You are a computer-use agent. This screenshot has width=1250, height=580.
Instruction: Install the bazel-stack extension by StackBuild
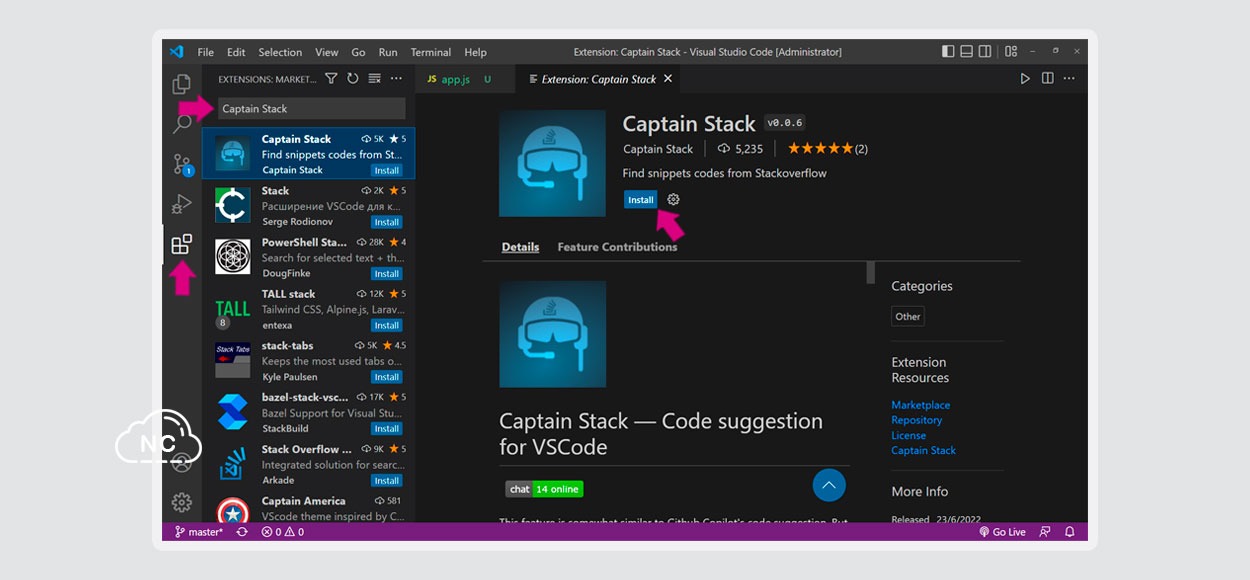click(x=387, y=429)
